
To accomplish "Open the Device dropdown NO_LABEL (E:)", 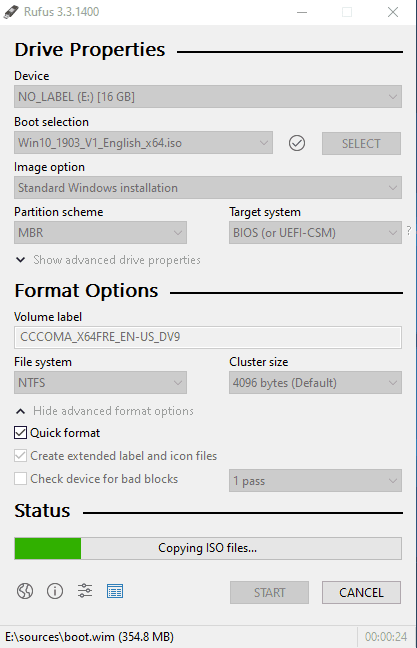I will (x=208, y=97).
